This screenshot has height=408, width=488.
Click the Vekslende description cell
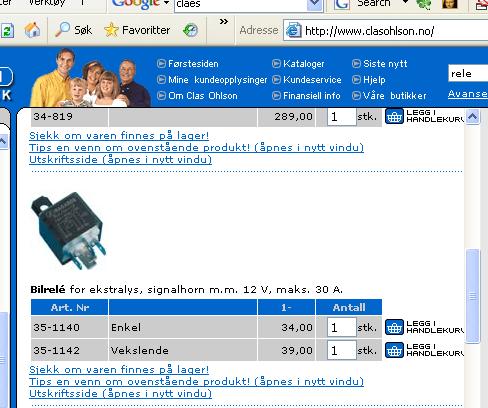[183, 350]
